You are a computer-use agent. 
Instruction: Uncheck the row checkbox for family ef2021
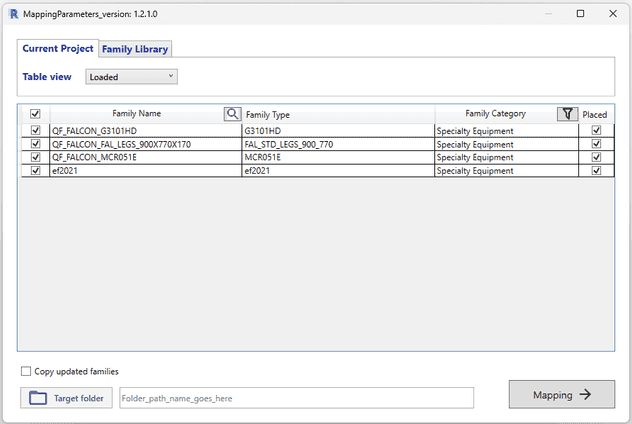(x=35, y=170)
